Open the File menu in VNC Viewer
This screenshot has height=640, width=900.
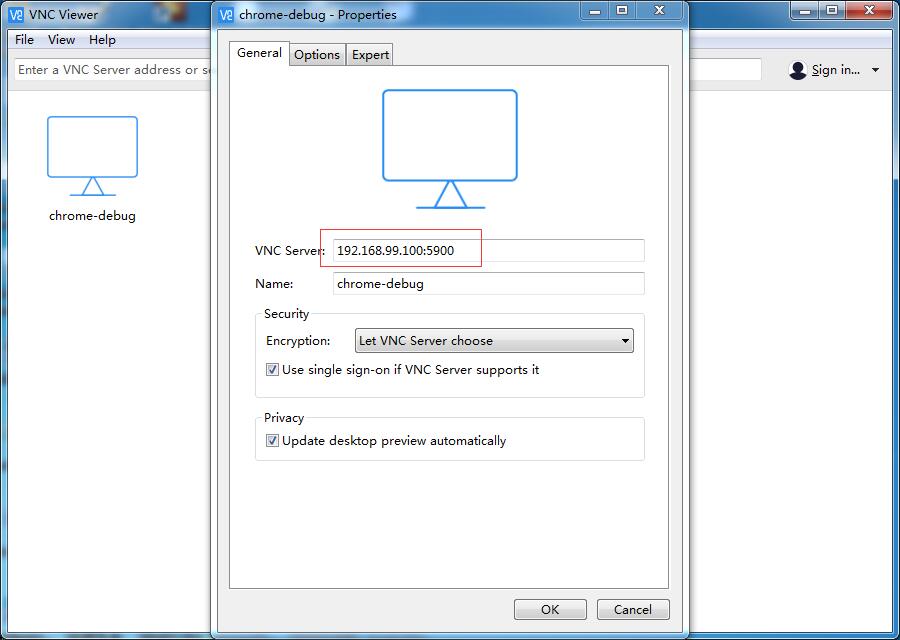point(24,40)
